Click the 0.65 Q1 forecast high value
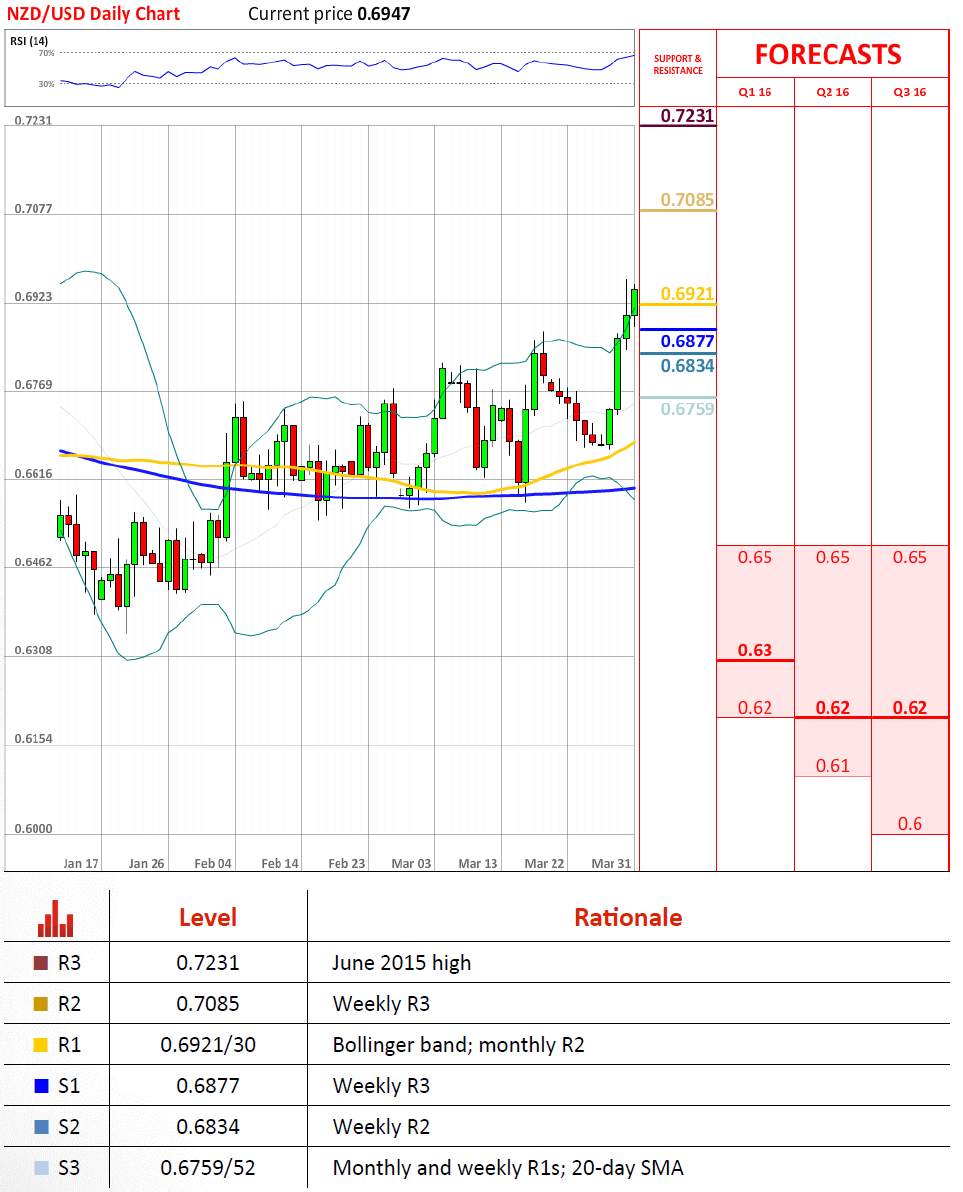 coord(755,557)
